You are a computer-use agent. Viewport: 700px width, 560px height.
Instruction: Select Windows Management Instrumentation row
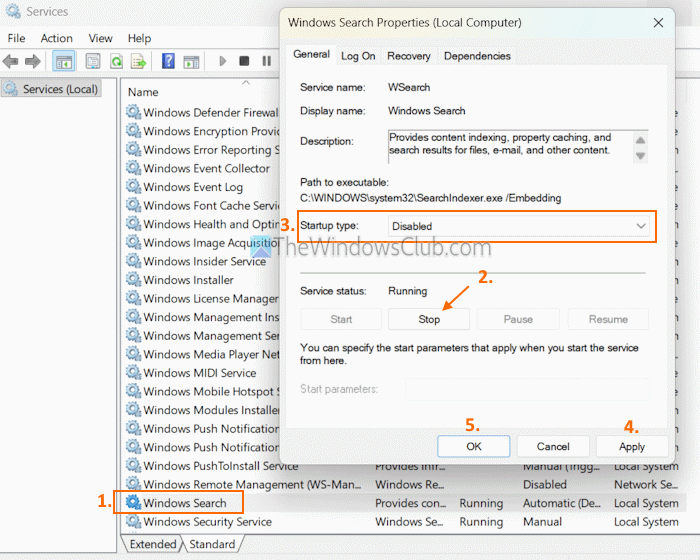[x=202, y=317]
